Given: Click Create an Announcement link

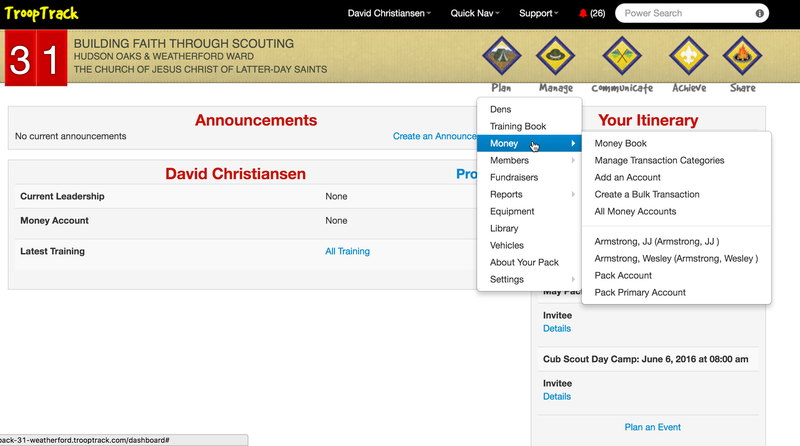Looking at the screenshot, I should point(434,136).
